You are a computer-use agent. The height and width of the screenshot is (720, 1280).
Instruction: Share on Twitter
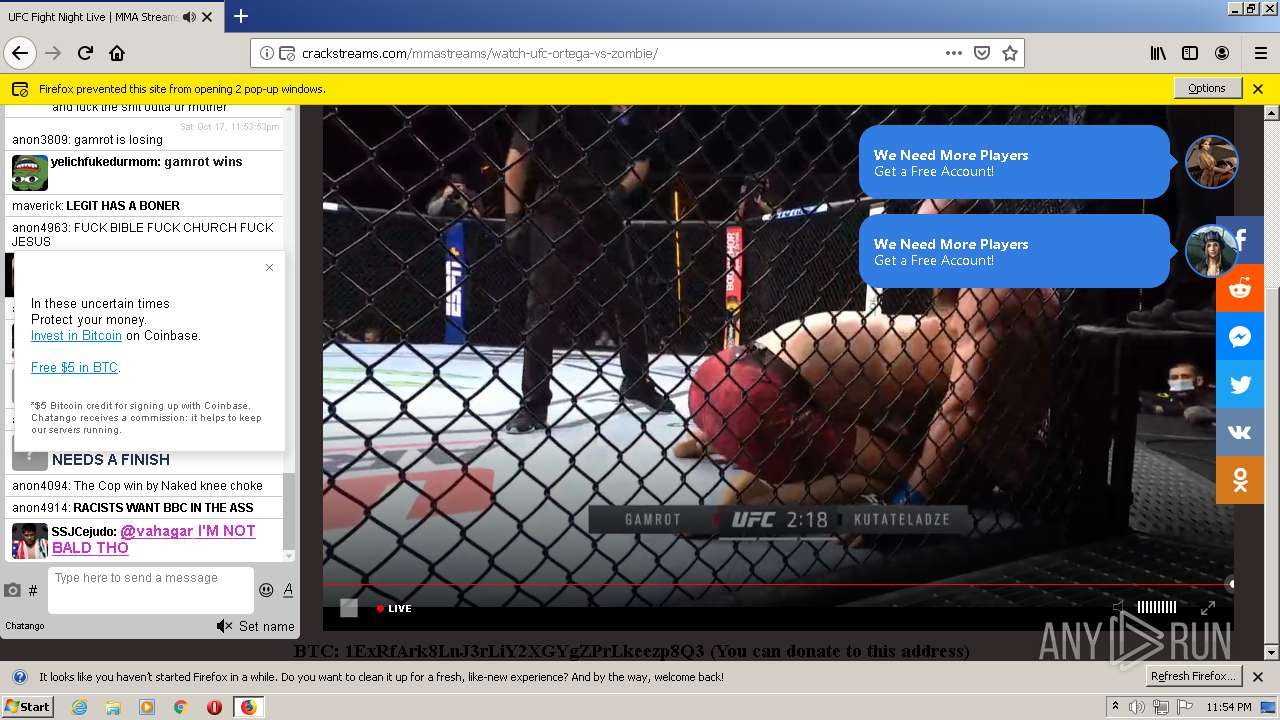[1240, 385]
